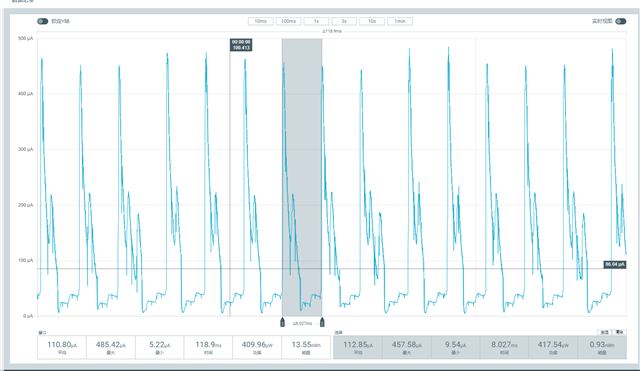The image size is (640, 371).
Task: Click the Clear selection button
Action: coord(620,332)
